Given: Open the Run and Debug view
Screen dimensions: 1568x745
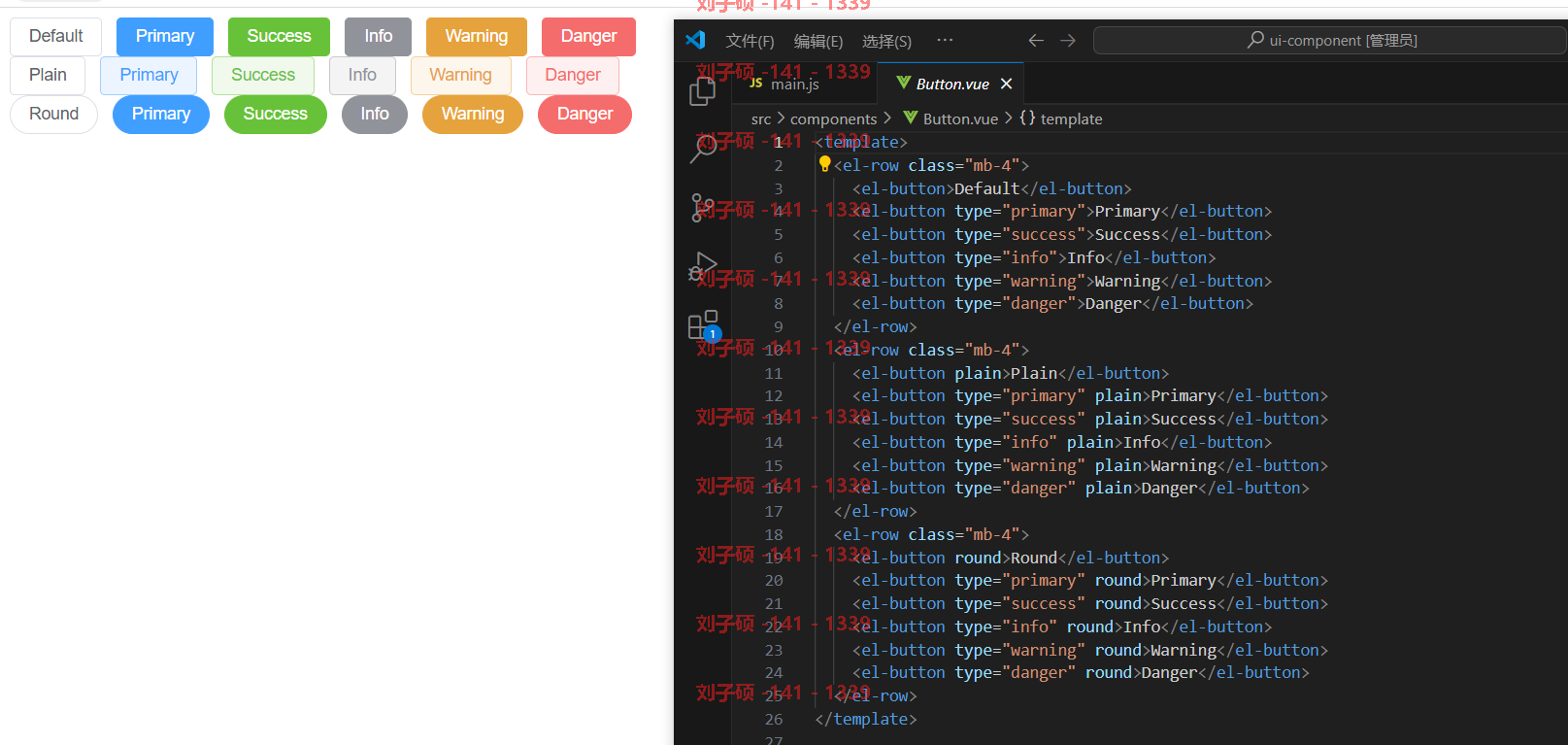Looking at the screenshot, I should click(703, 266).
